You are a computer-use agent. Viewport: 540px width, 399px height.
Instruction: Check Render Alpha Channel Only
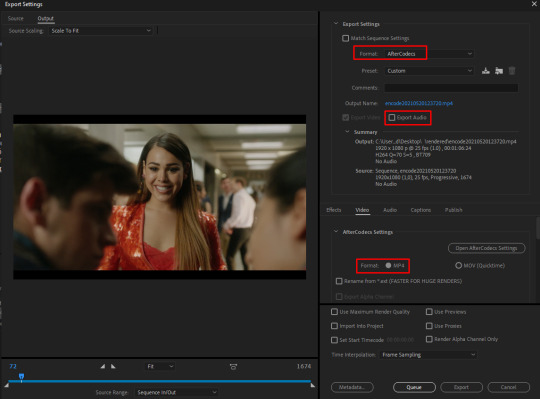point(429,339)
